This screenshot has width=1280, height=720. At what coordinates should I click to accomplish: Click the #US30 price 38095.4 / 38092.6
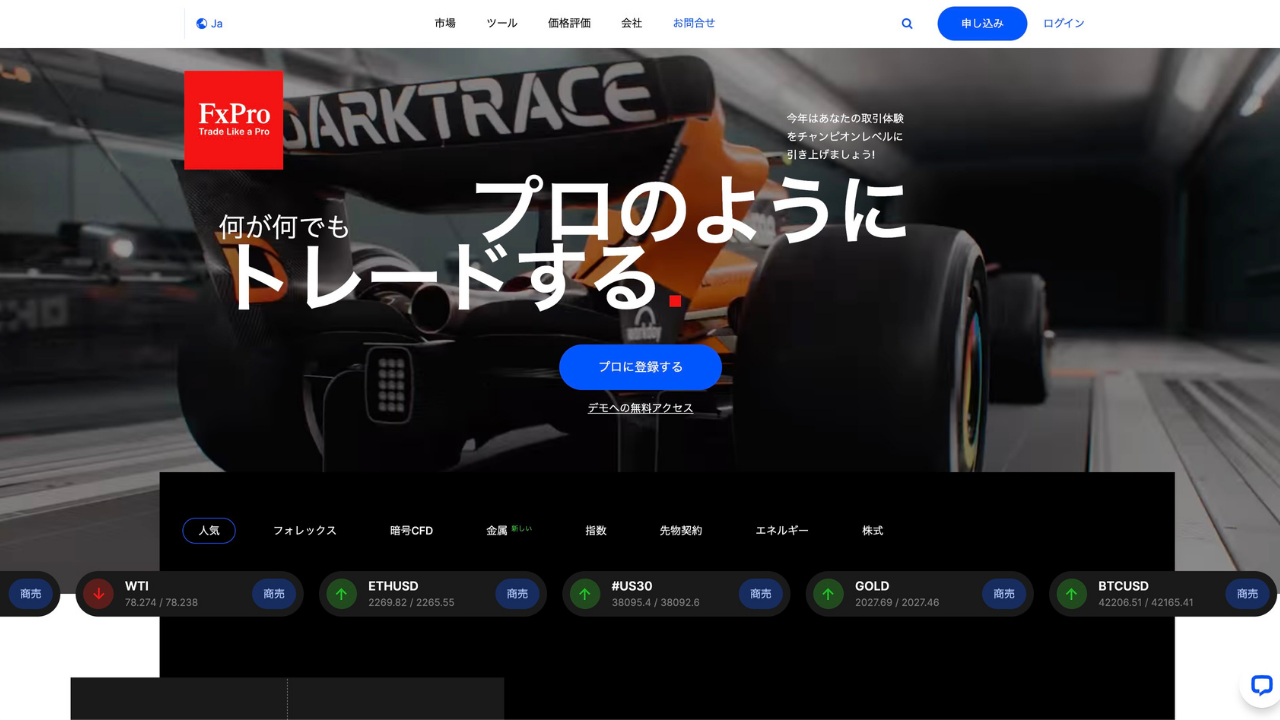coord(655,603)
